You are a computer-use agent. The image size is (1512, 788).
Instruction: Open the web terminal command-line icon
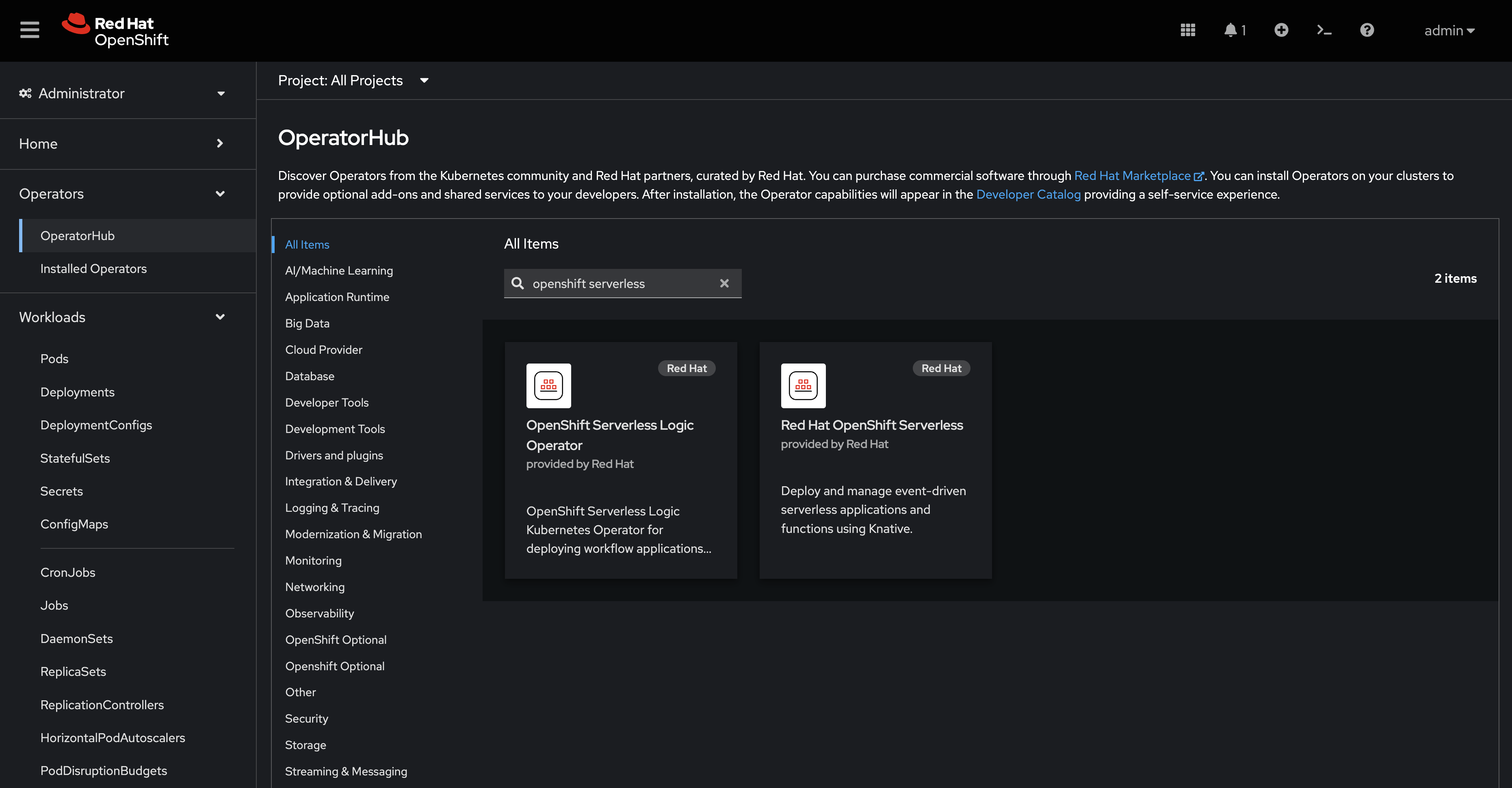tap(1324, 30)
